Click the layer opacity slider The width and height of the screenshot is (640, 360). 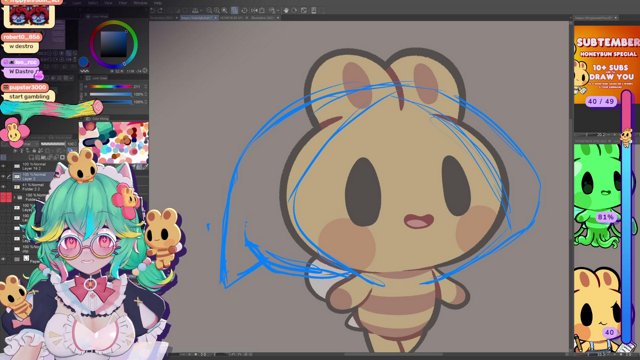[53, 144]
